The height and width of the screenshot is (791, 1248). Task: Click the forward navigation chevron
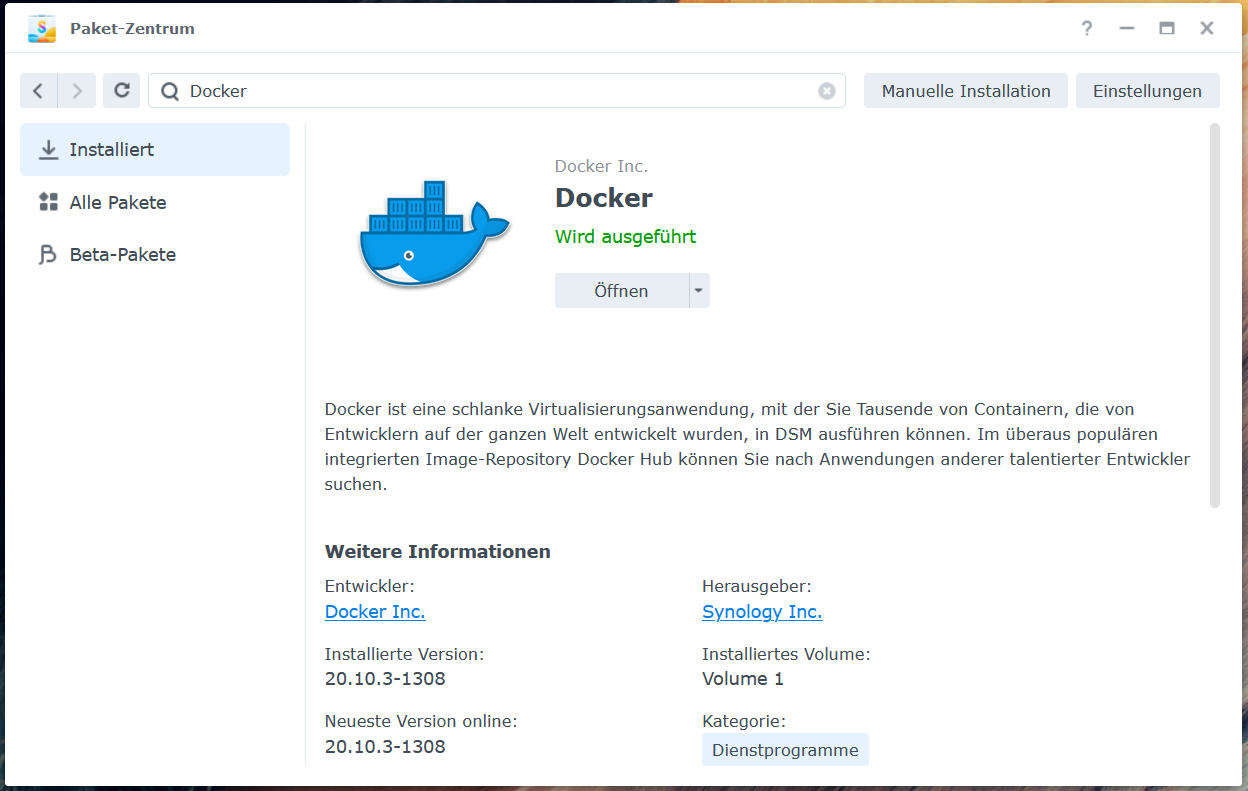[x=76, y=90]
